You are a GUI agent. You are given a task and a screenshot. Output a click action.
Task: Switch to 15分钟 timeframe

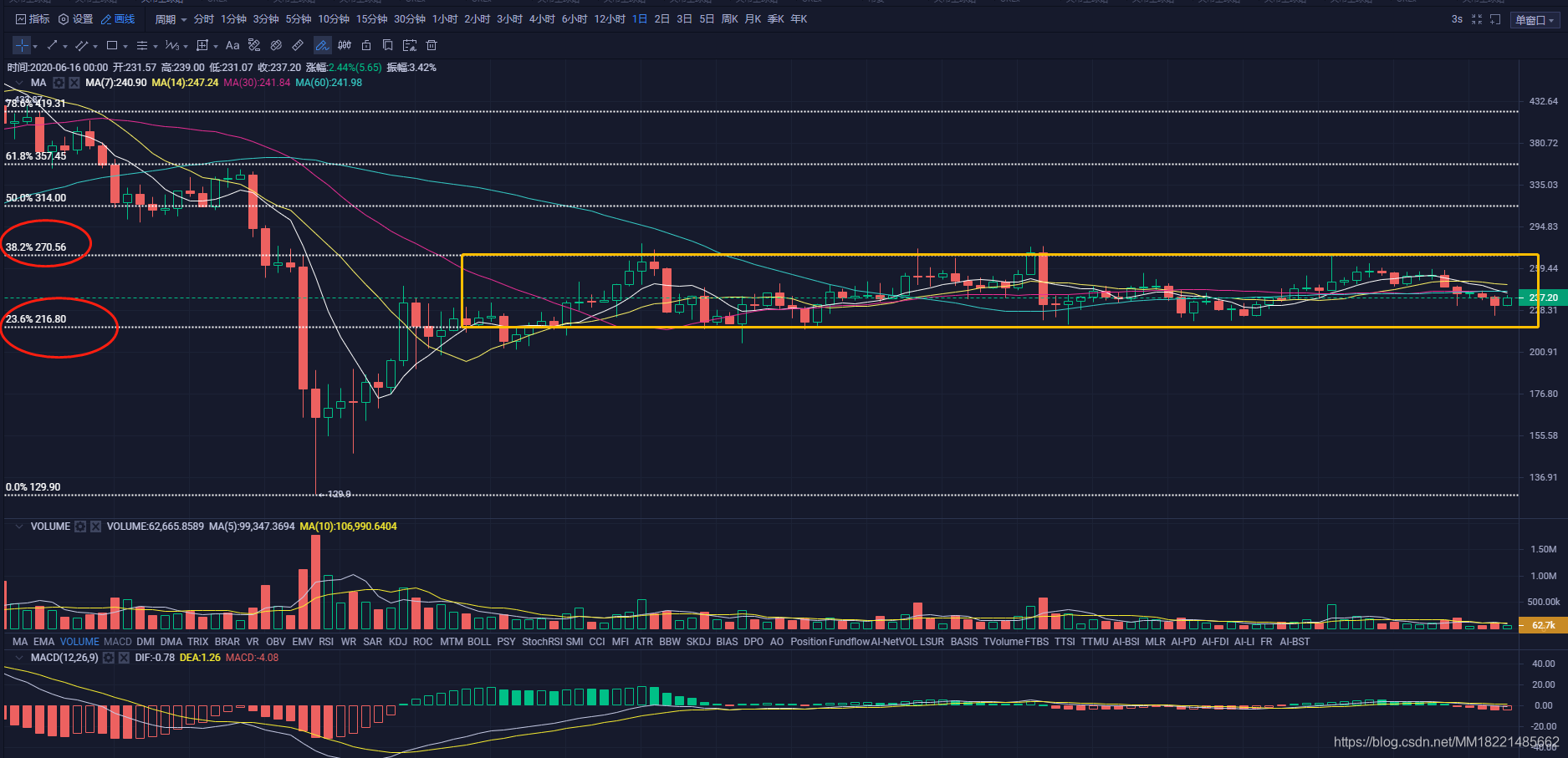coord(371,18)
